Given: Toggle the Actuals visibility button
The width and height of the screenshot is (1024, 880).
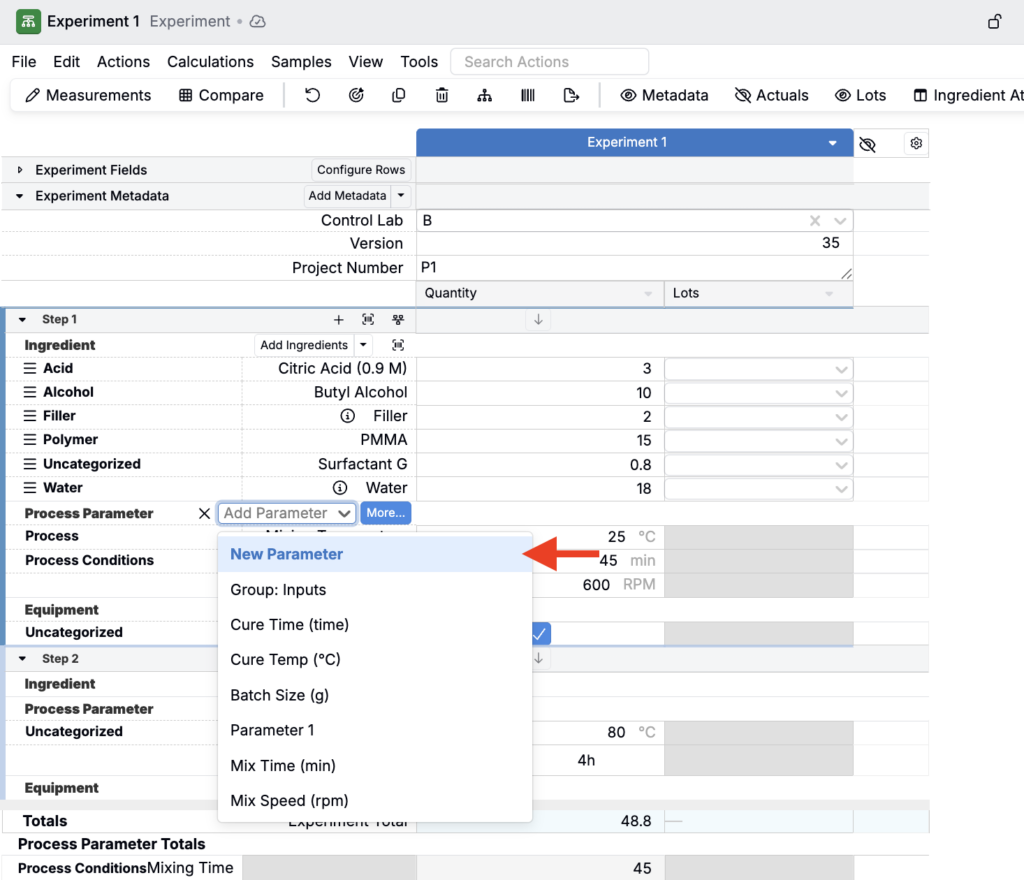Looking at the screenshot, I should pos(771,95).
